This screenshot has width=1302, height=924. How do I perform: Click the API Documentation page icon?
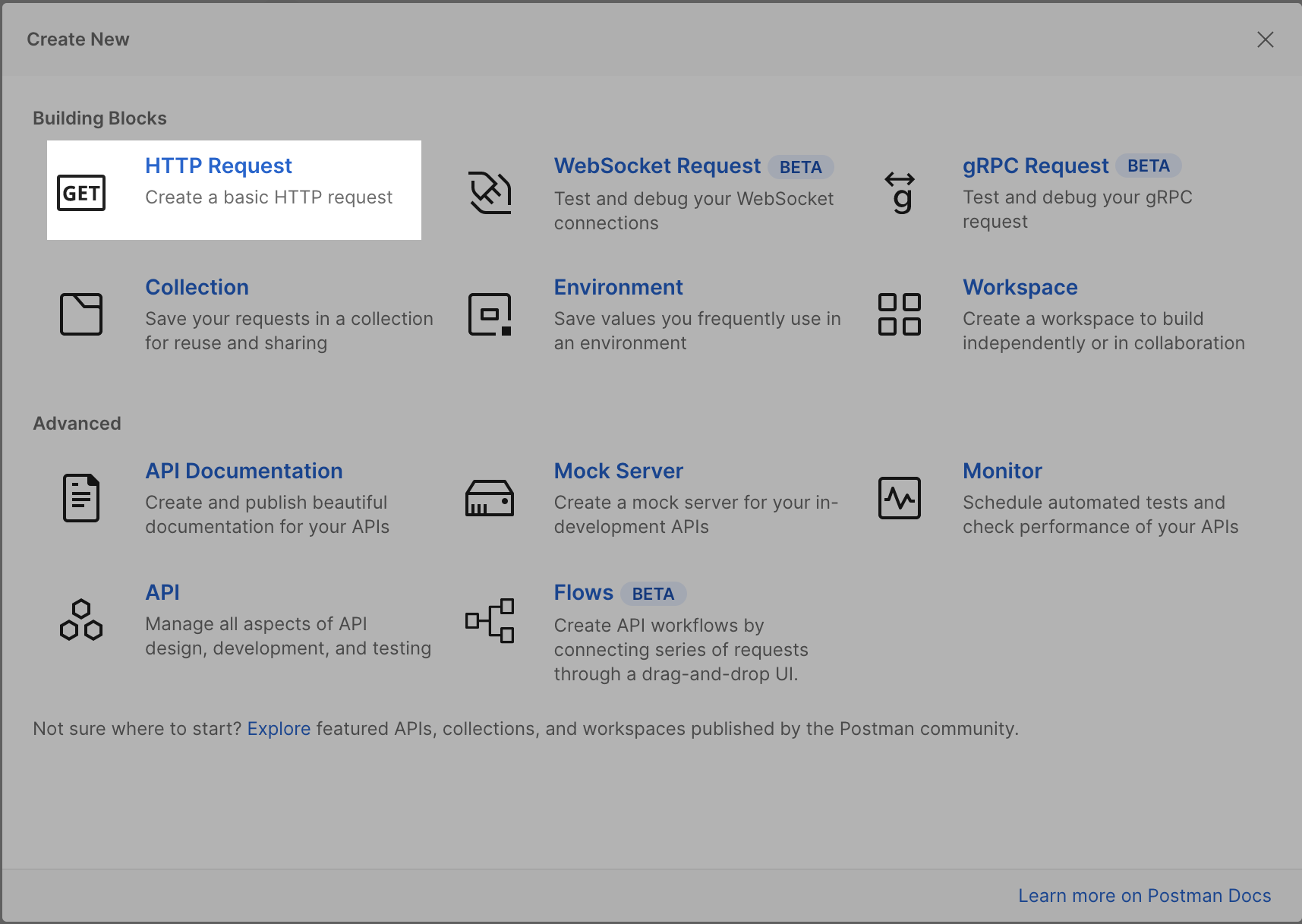pos(81,498)
